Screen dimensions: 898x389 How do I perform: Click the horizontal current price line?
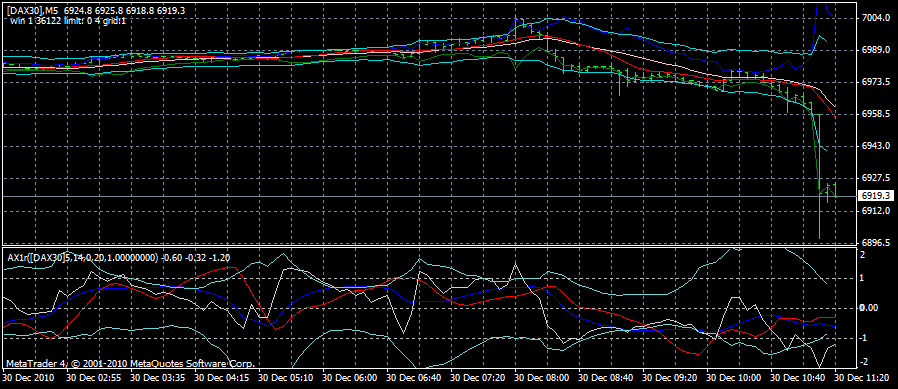pyautogui.click(x=430, y=197)
